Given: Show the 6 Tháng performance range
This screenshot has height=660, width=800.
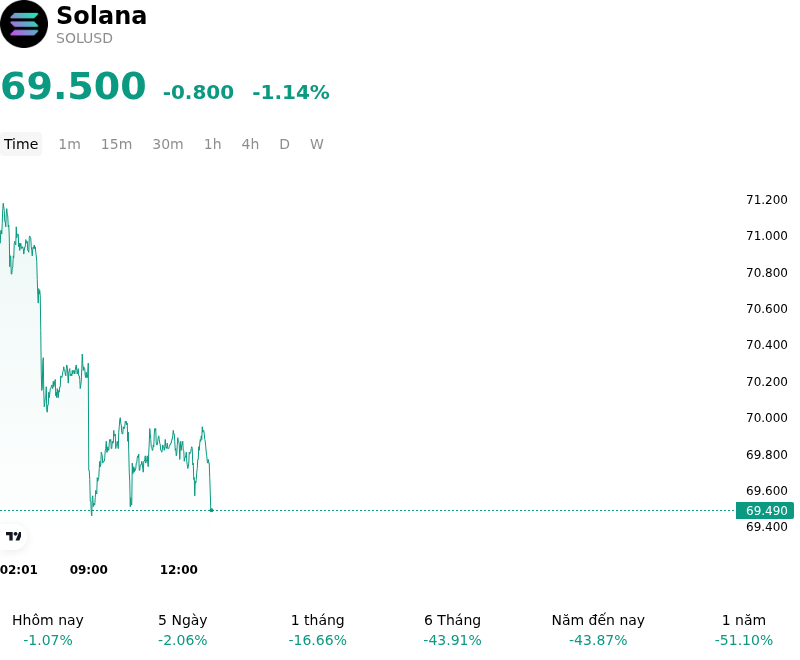Looking at the screenshot, I should 453,630.
